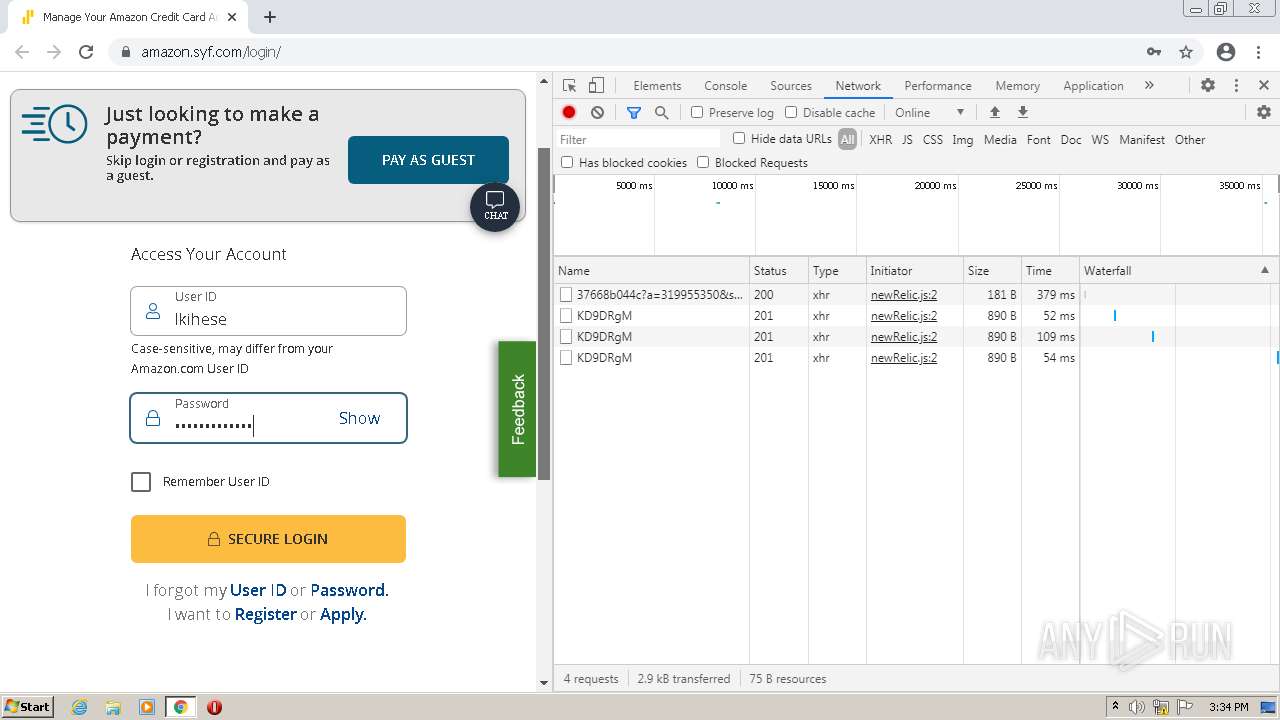Switch to the Sources tab
Image resolution: width=1280 pixels, height=720 pixels.
coord(791,86)
